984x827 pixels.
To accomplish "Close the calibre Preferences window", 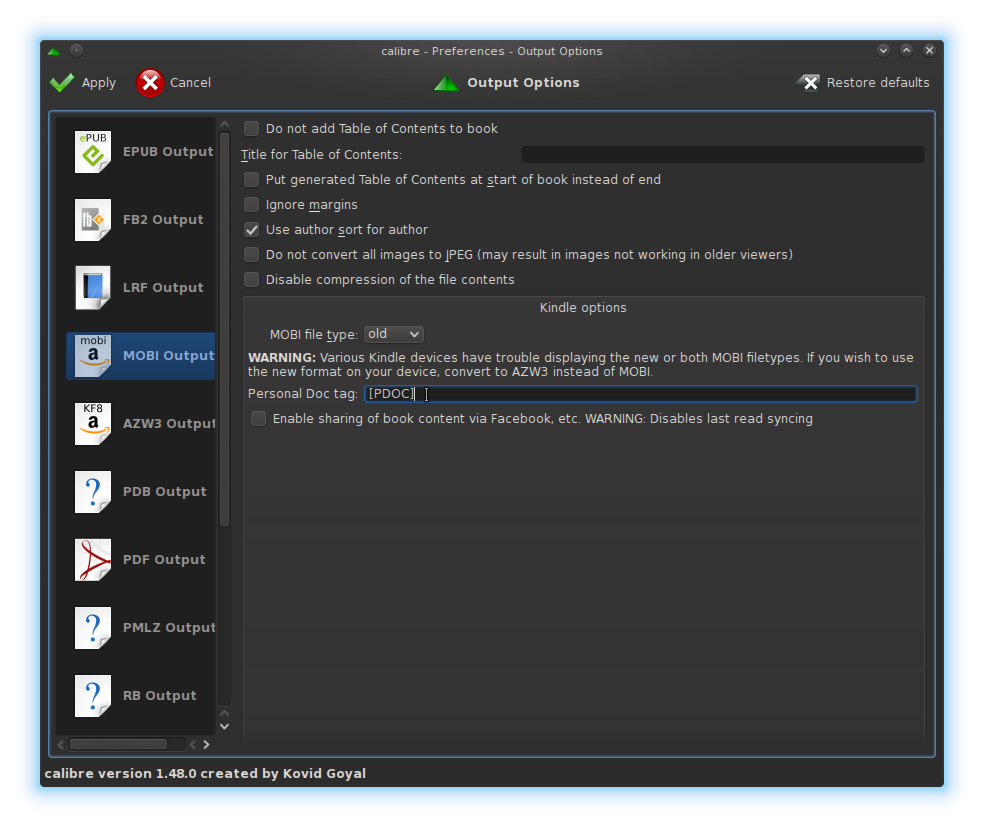I will pyautogui.click(x=929, y=51).
